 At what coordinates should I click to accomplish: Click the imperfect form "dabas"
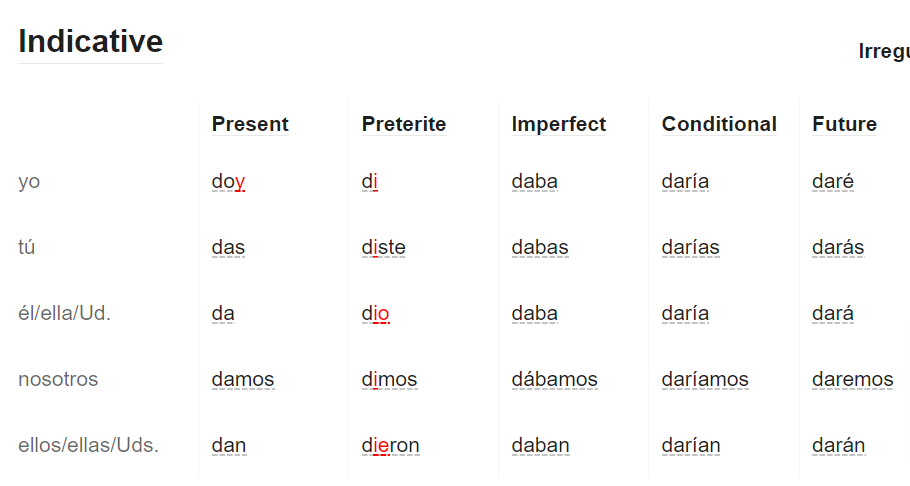[540, 247]
